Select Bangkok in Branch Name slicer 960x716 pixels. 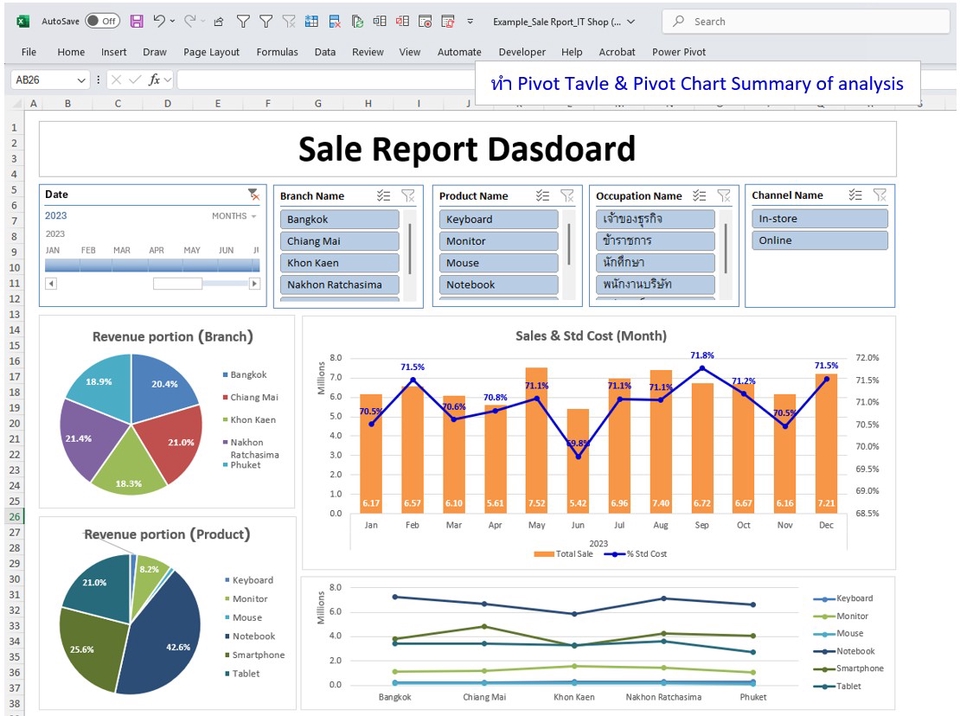pos(339,219)
